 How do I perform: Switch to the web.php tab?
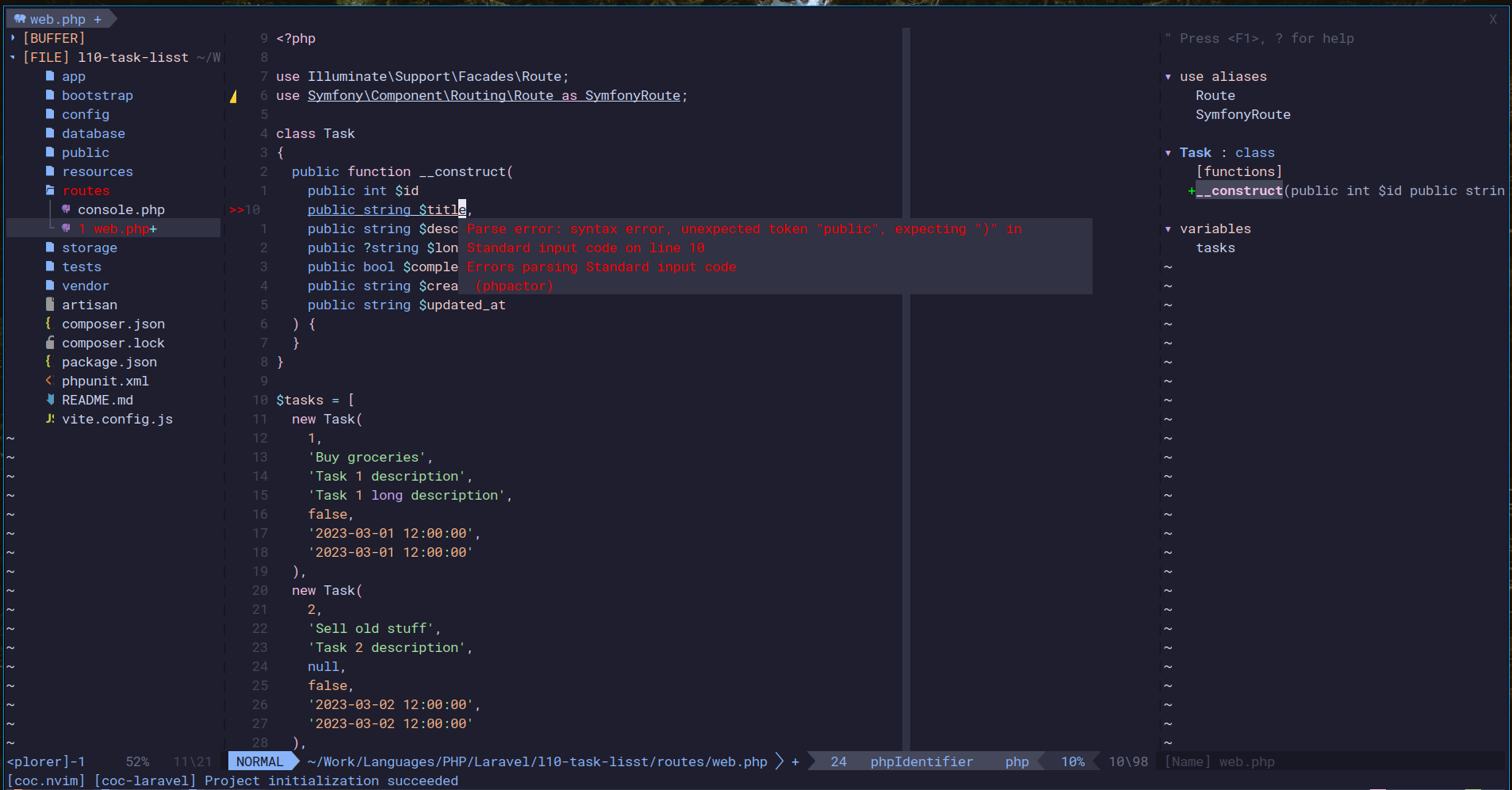(58, 19)
